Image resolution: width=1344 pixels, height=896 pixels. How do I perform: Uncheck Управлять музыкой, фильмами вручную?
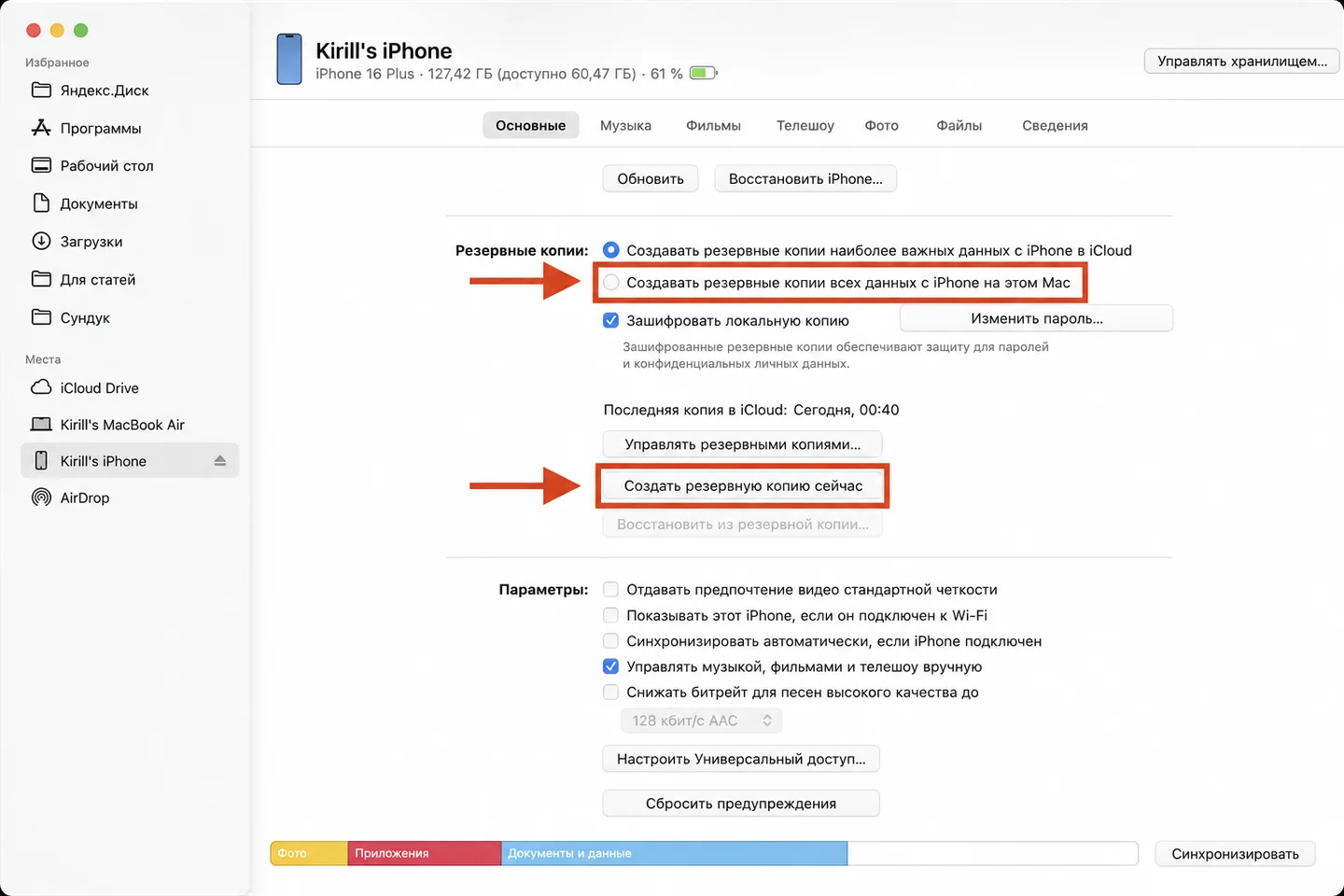610,666
